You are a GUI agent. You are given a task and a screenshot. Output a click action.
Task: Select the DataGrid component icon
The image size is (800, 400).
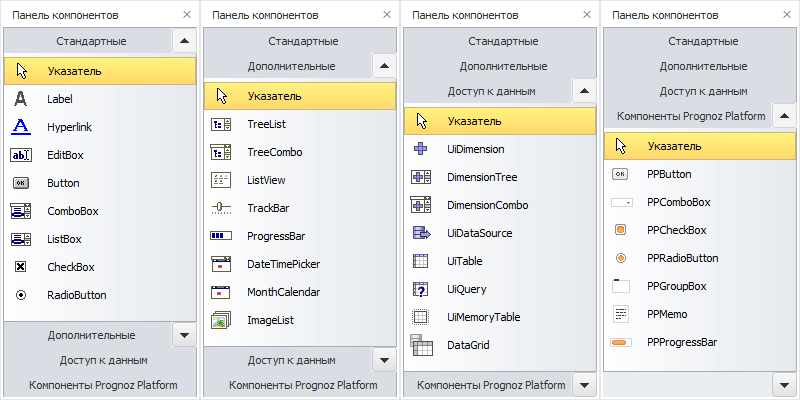pos(421,345)
